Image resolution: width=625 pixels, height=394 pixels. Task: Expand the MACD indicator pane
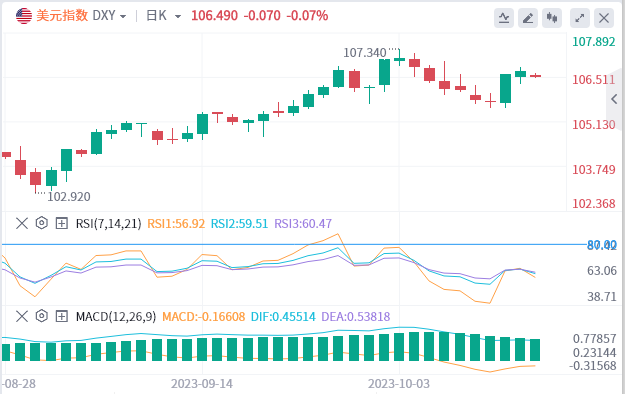coord(61,317)
